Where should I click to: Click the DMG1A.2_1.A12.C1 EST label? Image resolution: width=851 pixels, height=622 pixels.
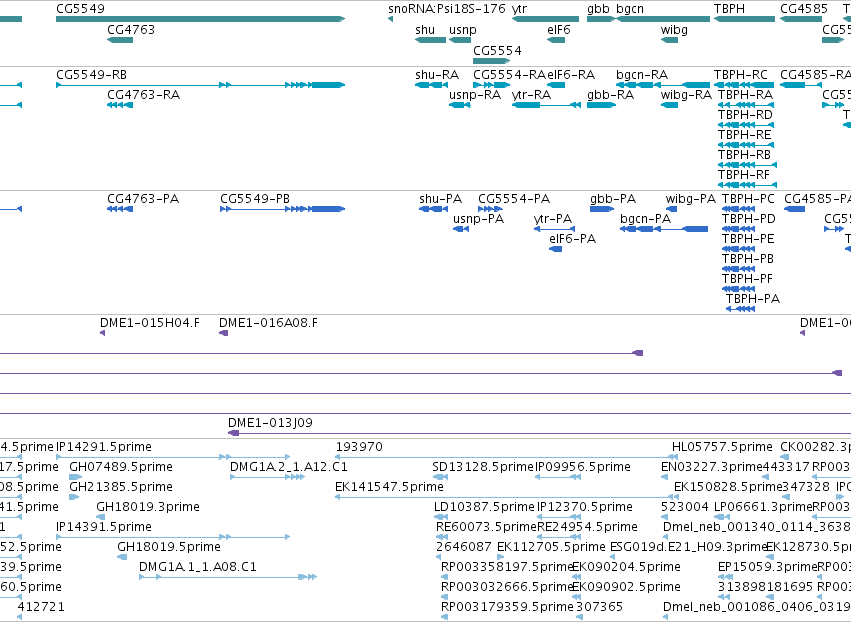click(288, 467)
